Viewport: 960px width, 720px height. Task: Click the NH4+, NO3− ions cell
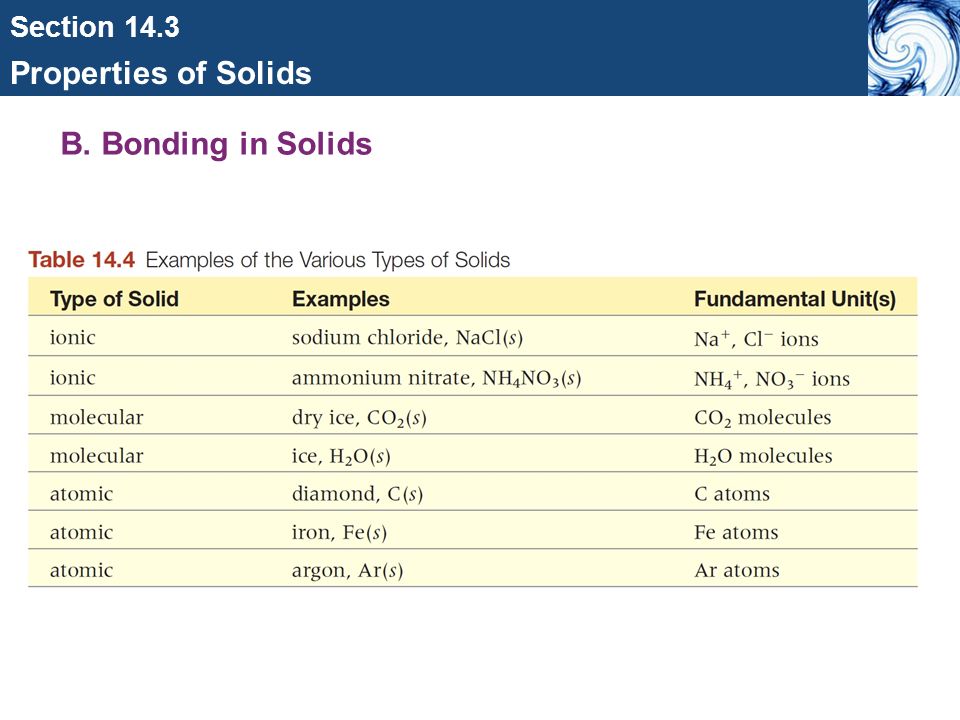771,379
